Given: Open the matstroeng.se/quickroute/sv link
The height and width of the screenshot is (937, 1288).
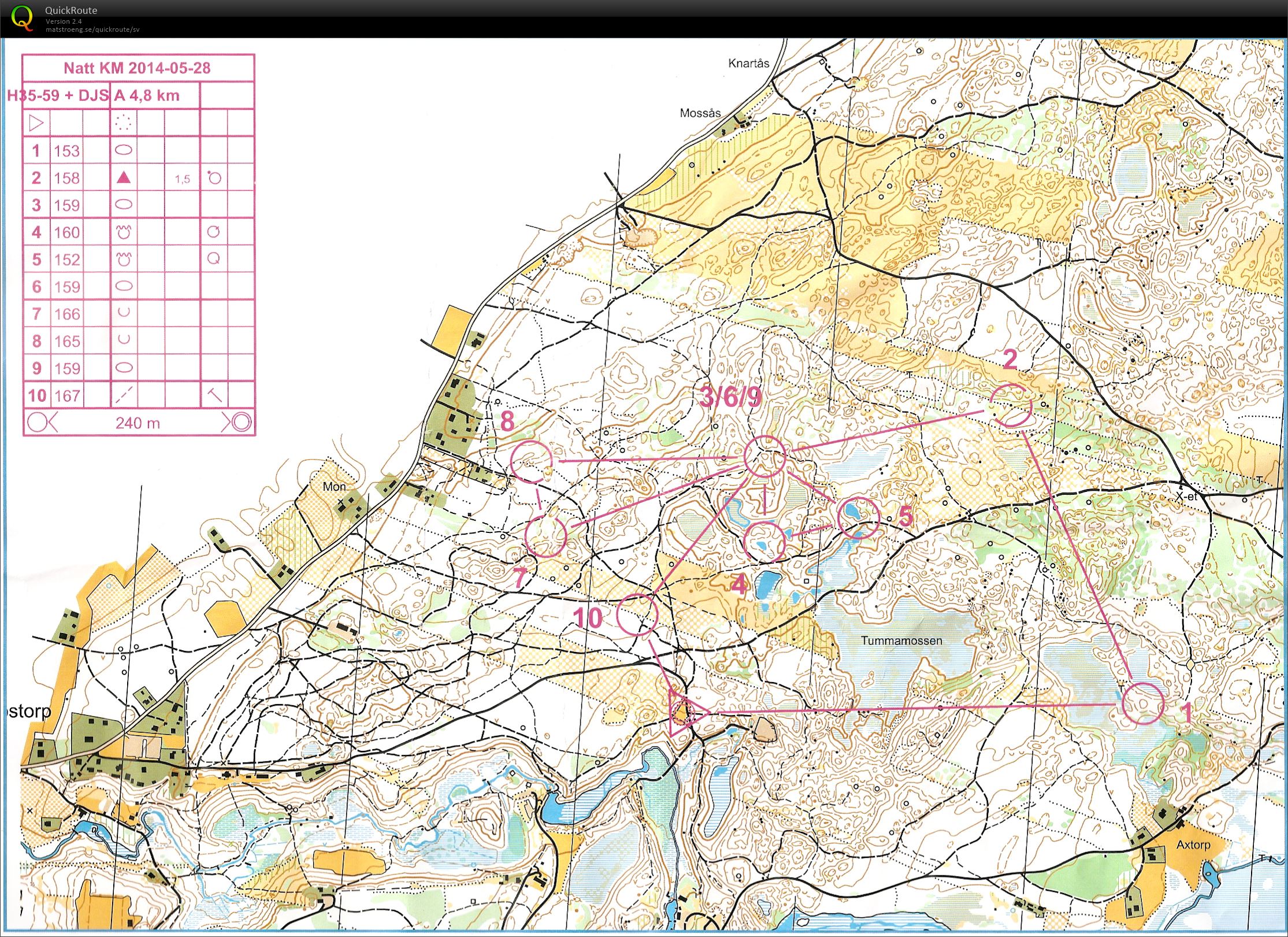Looking at the screenshot, I should (92, 29).
